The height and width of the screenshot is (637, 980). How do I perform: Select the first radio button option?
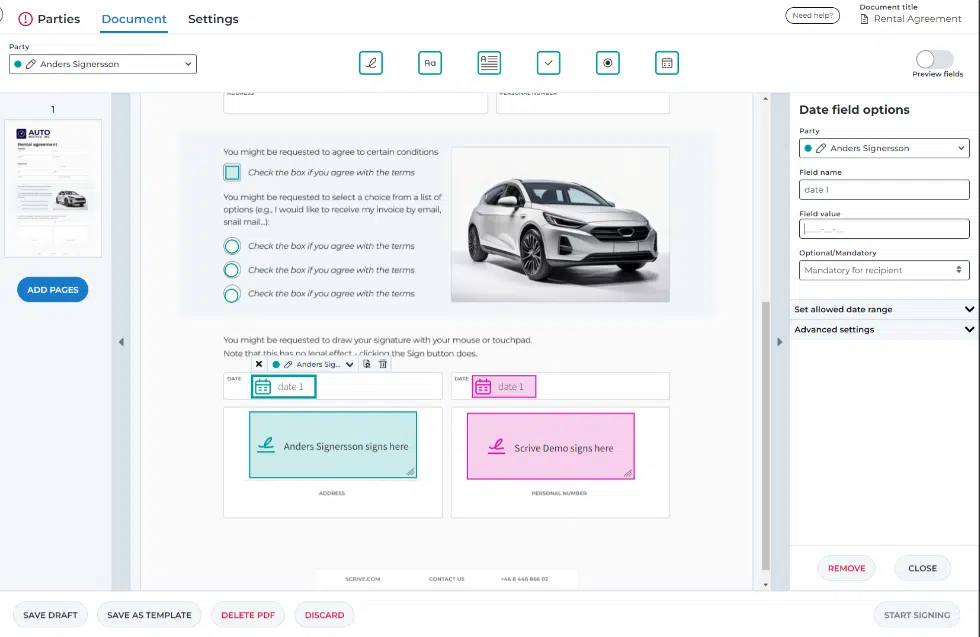click(x=232, y=246)
